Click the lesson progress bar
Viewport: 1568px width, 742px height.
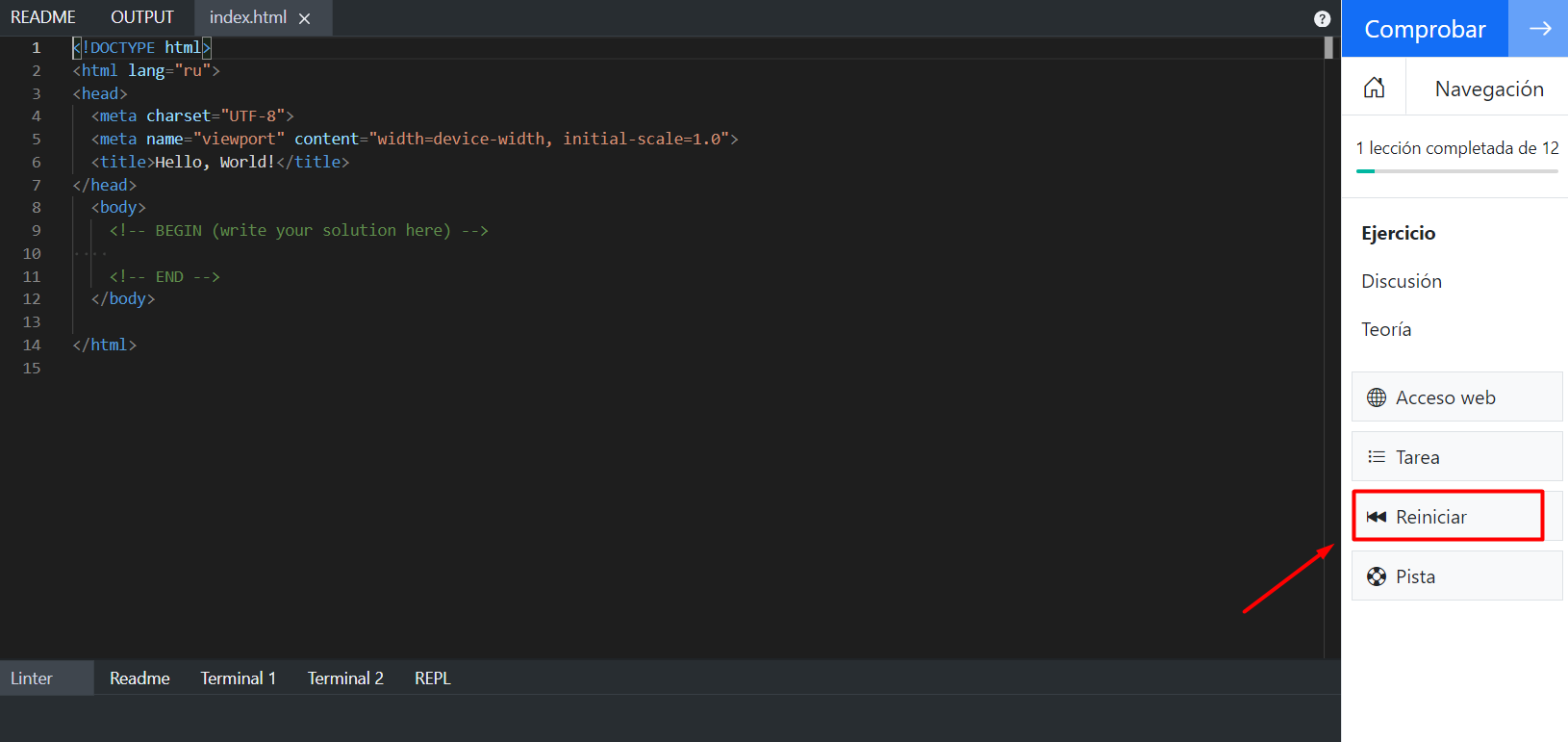1456,171
